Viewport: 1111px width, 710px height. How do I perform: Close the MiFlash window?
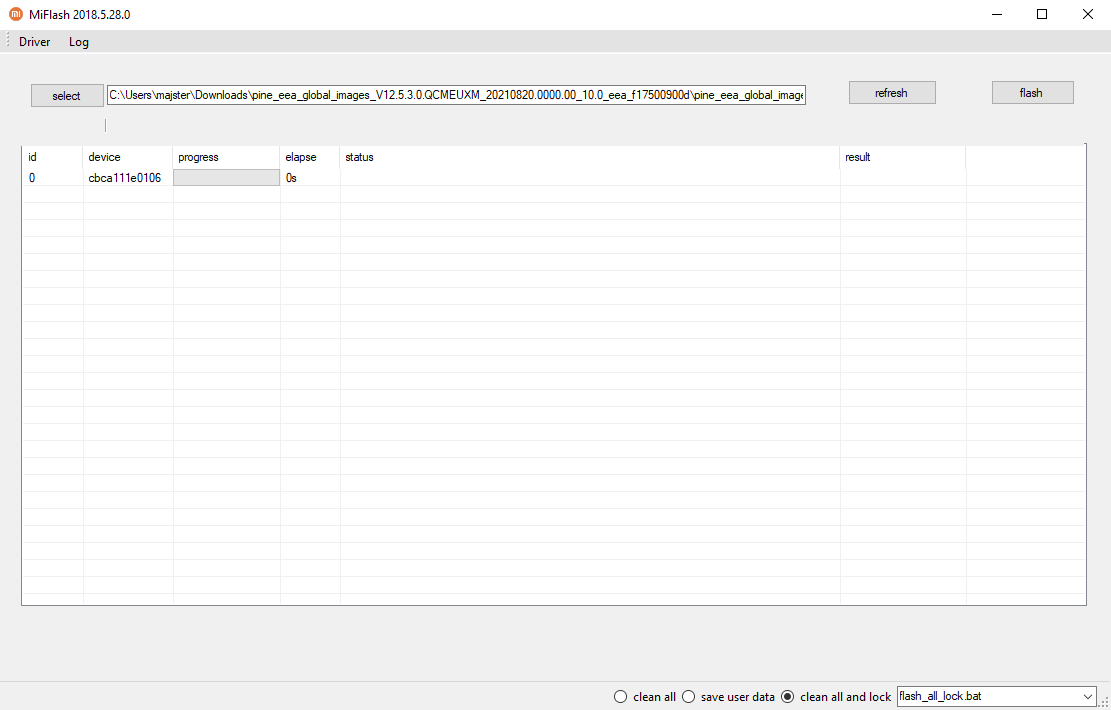(x=1087, y=15)
